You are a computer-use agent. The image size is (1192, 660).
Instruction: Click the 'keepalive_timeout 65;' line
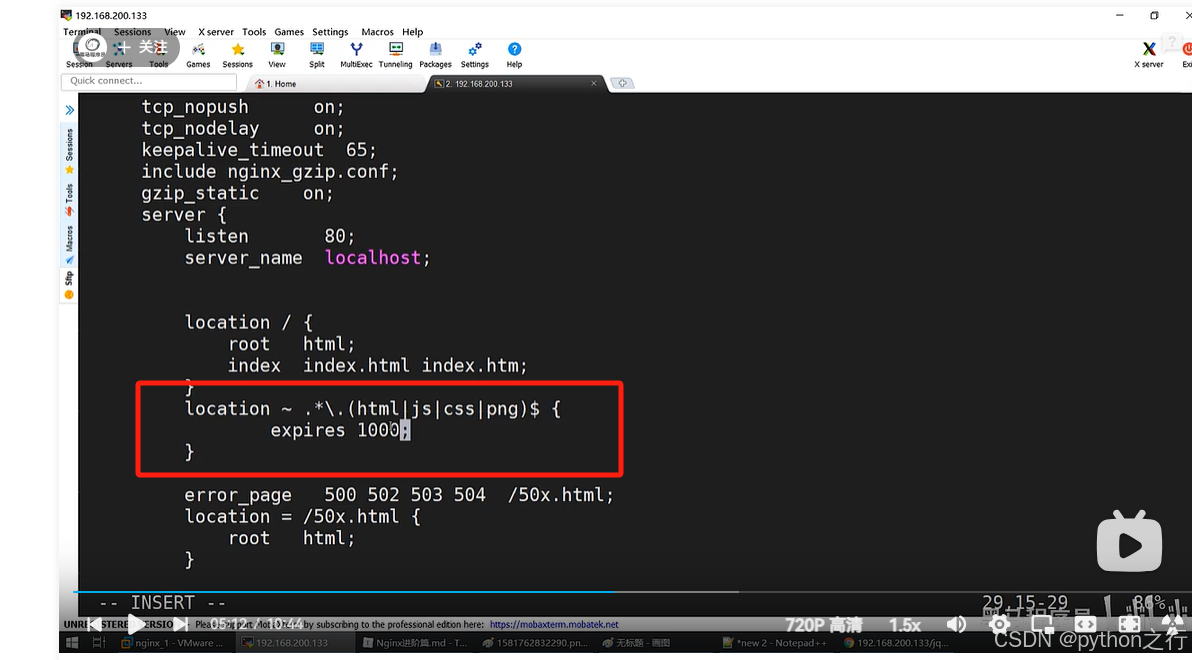(x=258, y=150)
